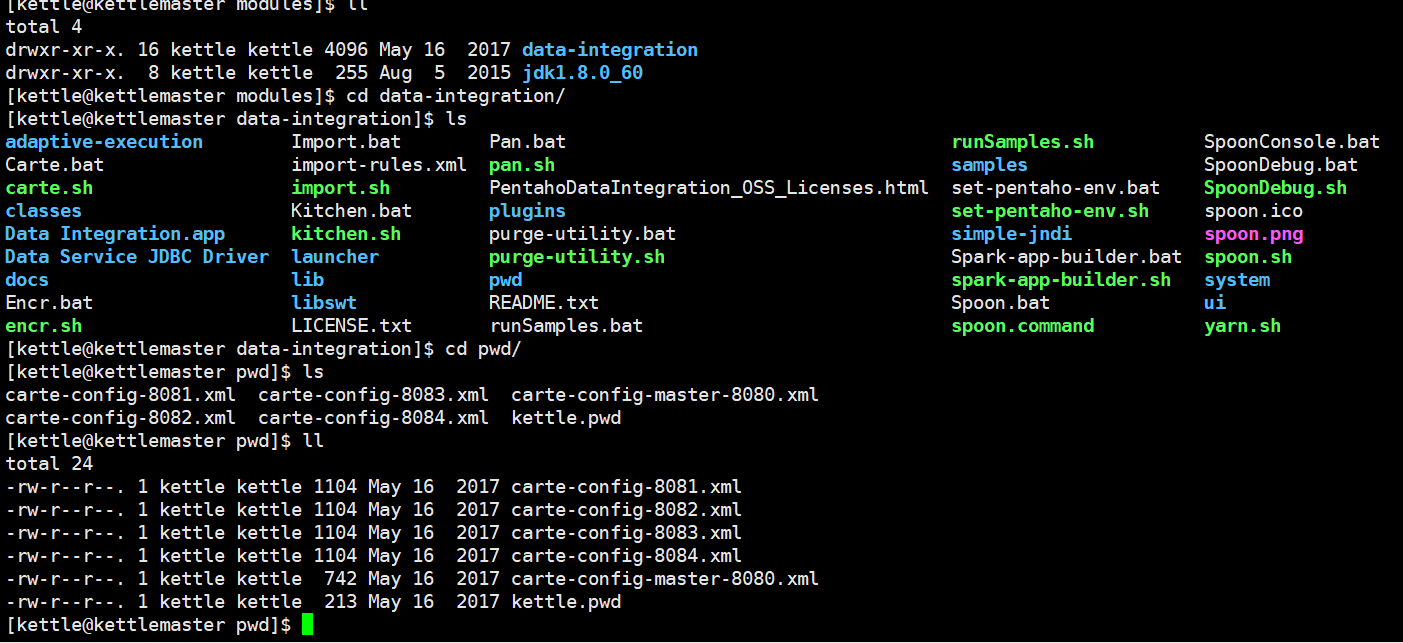Click Data Service JDBC Driver entry
The image size is (1403, 643).
(x=137, y=257)
